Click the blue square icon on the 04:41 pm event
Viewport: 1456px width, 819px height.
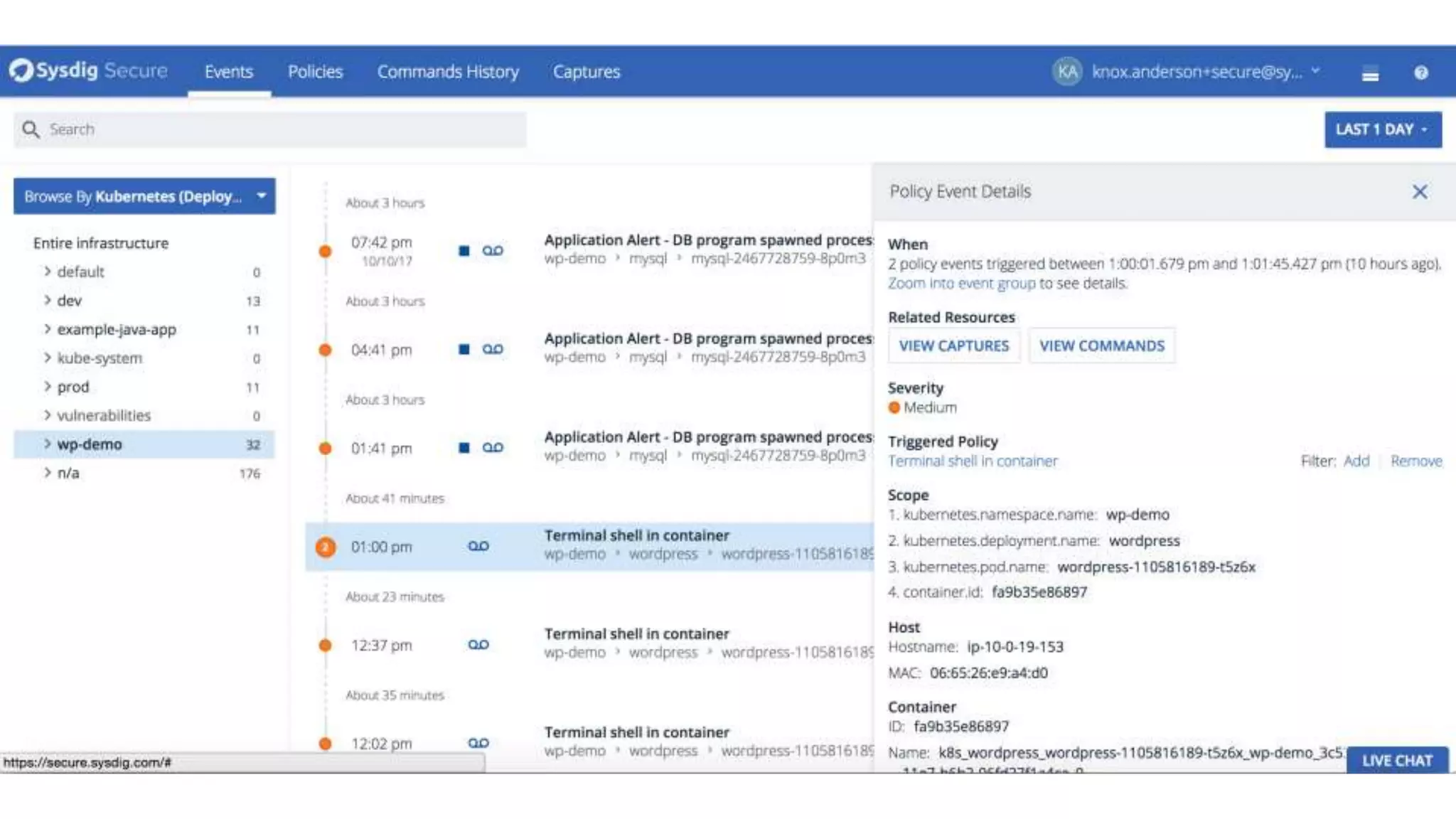click(x=464, y=349)
